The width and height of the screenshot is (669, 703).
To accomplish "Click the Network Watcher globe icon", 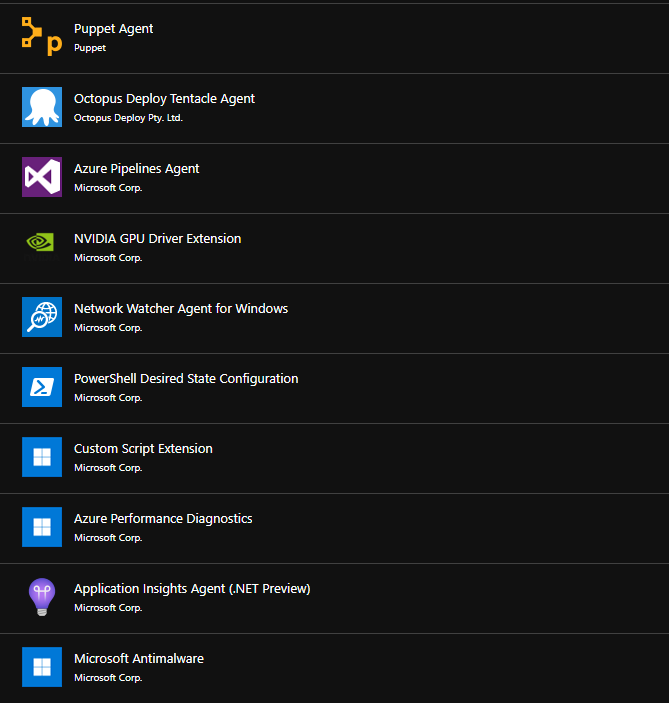I will [42, 317].
